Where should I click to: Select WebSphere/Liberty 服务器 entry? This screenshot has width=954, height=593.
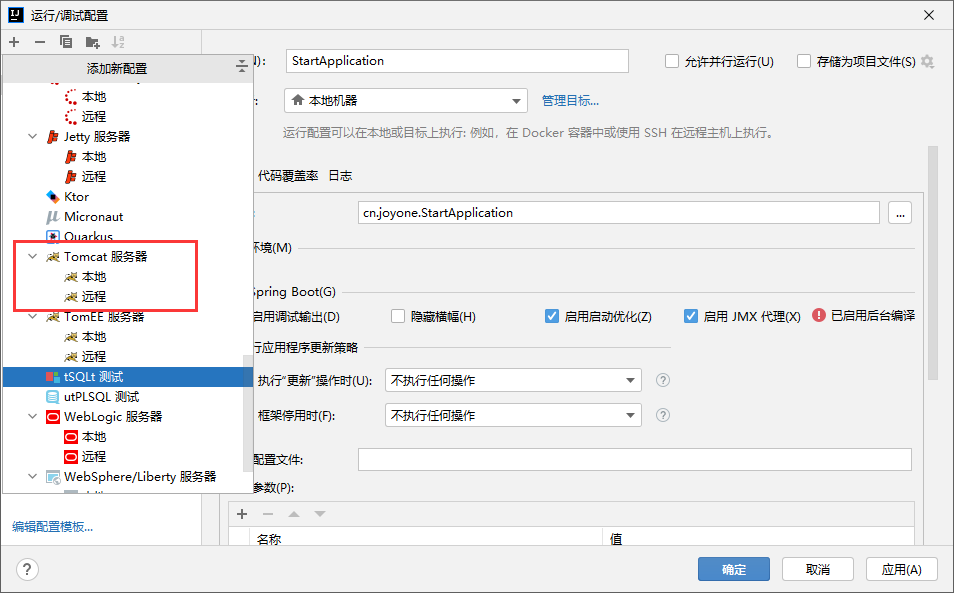click(140, 477)
